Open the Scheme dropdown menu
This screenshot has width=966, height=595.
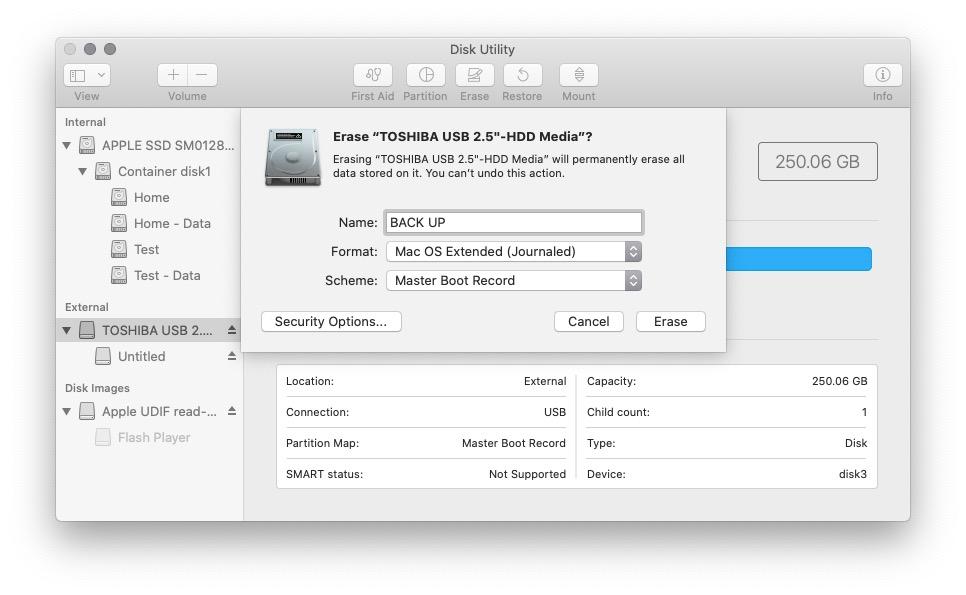click(514, 280)
